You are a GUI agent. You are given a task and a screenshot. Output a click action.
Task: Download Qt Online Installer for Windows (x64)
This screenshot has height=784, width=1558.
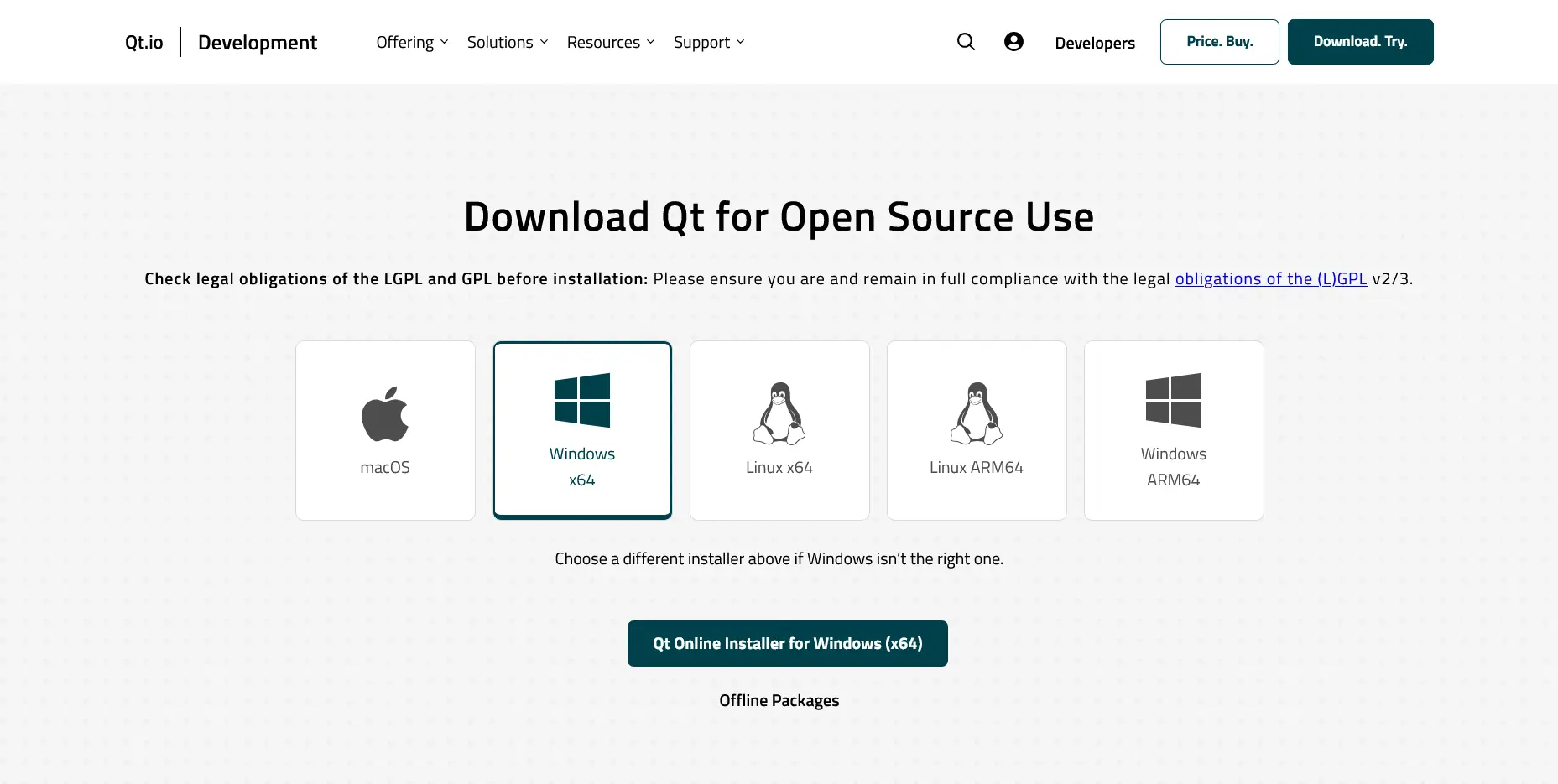(788, 644)
